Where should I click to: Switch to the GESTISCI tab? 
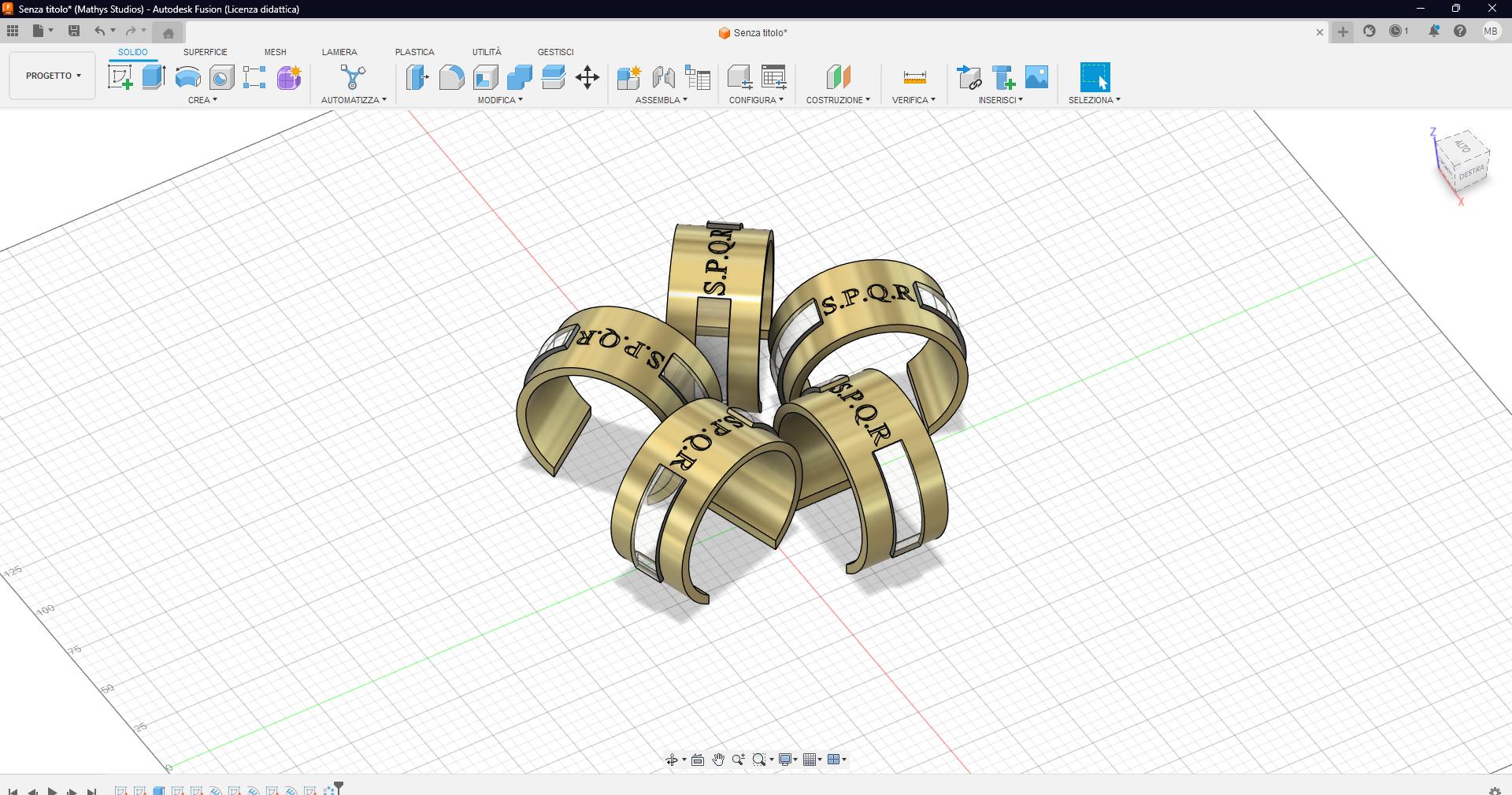[556, 52]
